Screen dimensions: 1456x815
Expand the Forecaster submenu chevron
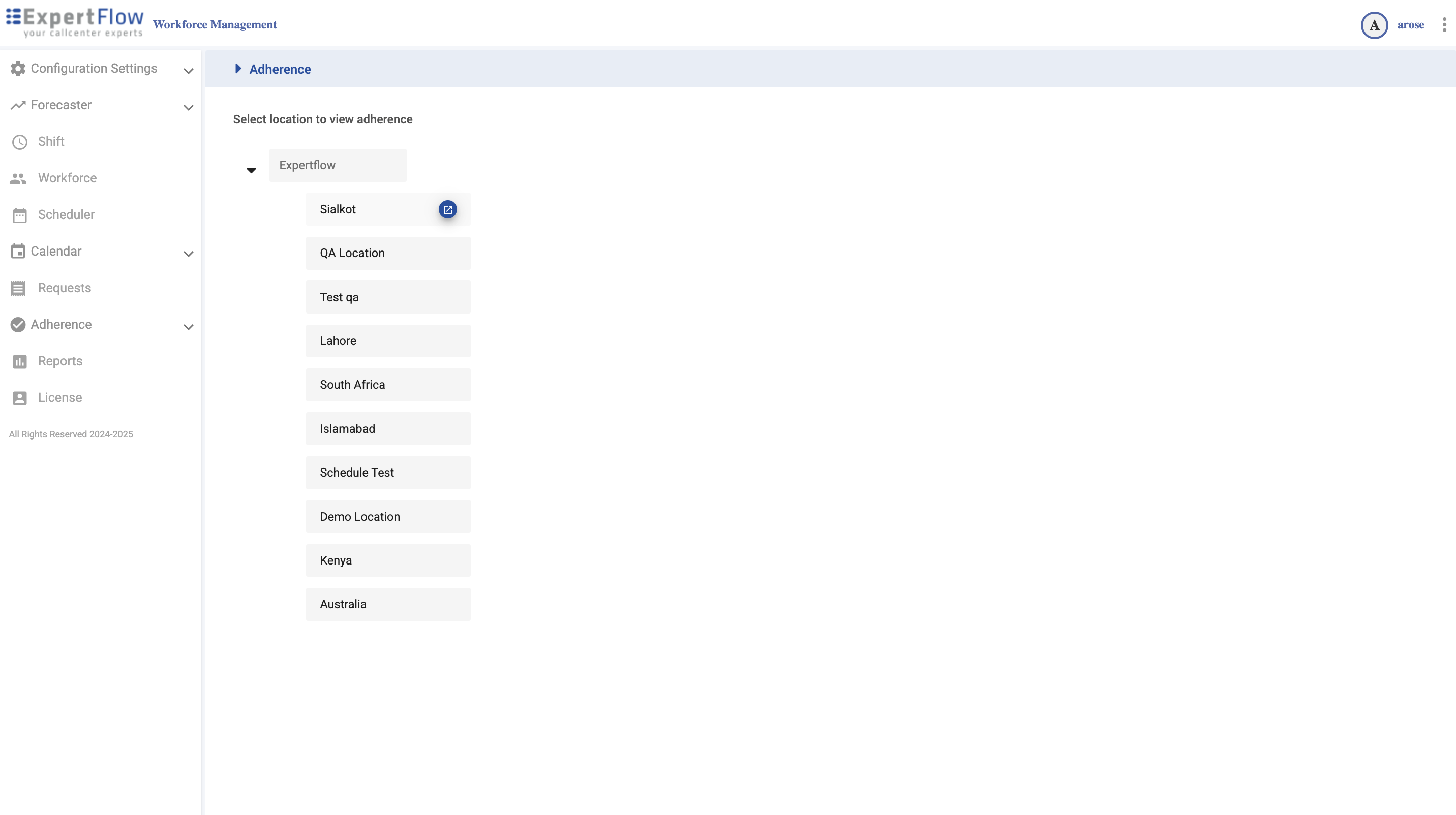pyautogui.click(x=188, y=107)
